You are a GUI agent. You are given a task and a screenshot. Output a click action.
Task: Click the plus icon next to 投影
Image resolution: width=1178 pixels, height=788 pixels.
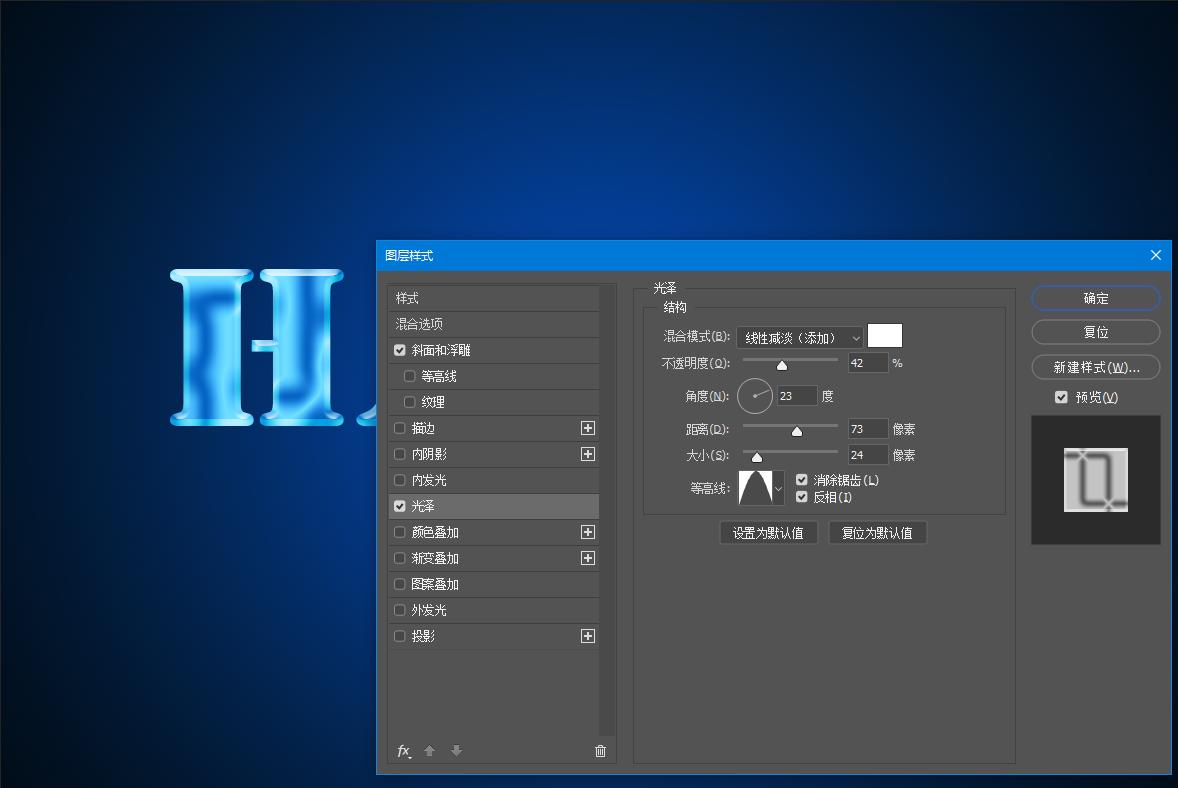pos(588,636)
